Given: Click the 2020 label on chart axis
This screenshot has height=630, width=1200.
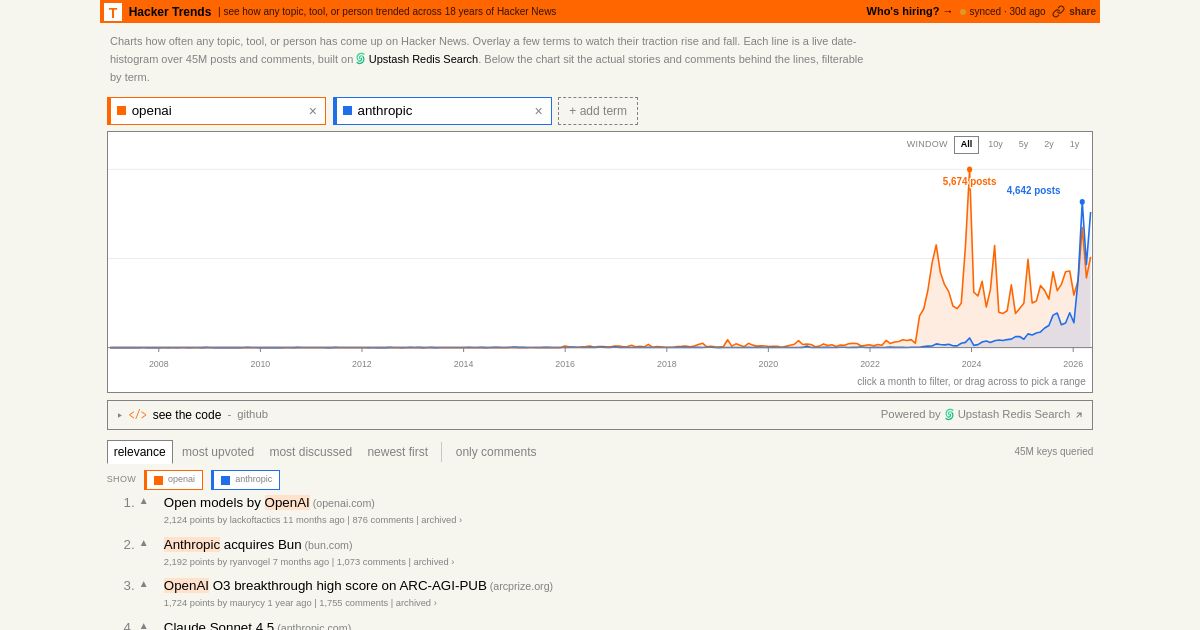Looking at the screenshot, I should [x=768, y=364].
